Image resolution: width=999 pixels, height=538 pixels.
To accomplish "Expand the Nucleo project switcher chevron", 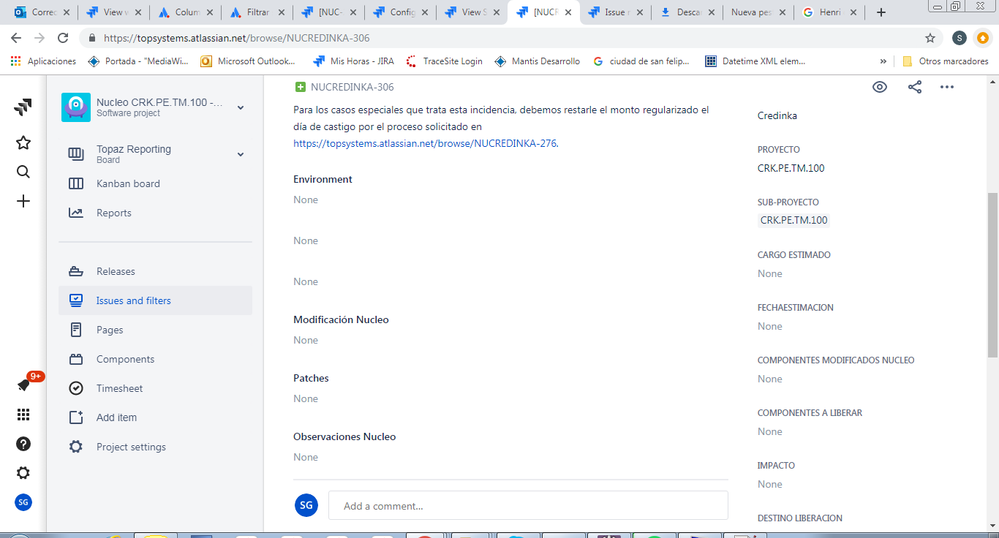I will tap(241, 108).
